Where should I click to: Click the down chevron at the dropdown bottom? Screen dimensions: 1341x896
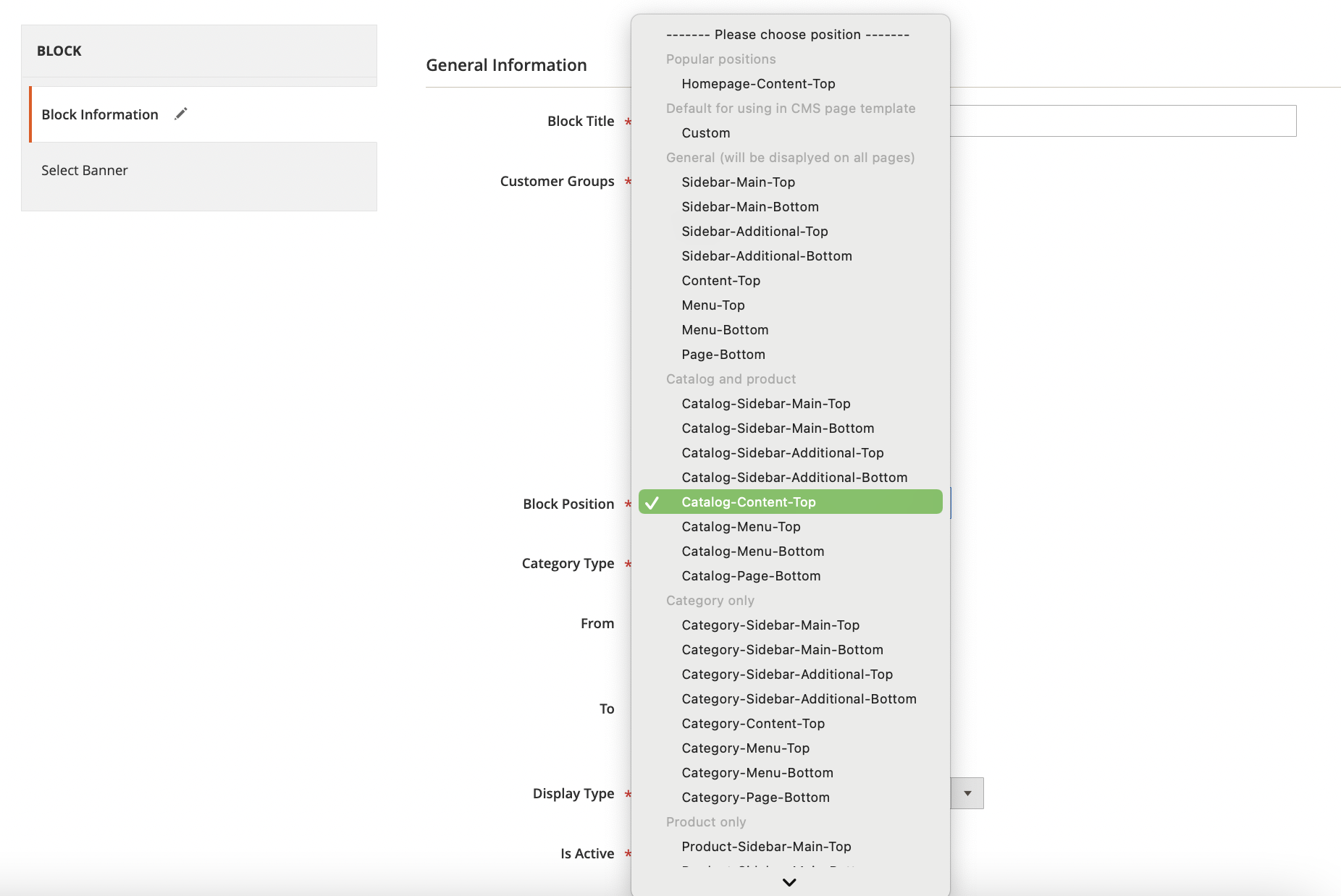pos(789,882)
